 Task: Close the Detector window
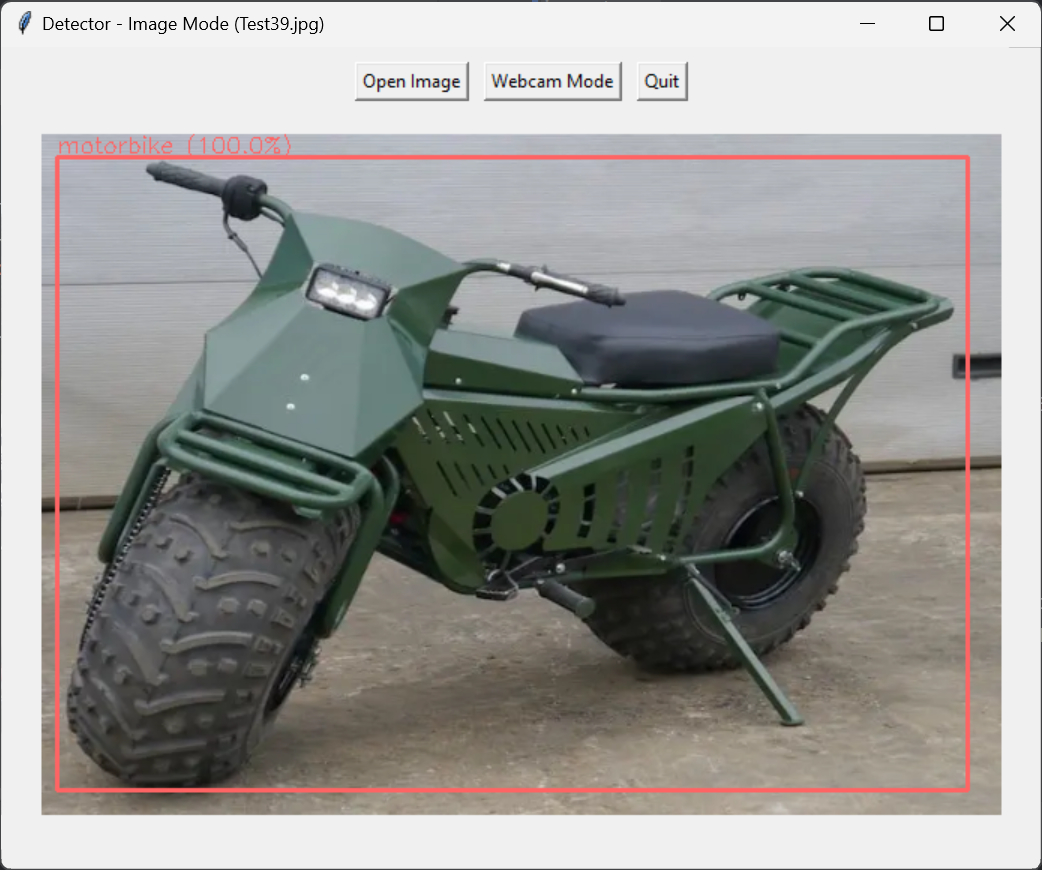1007,24
